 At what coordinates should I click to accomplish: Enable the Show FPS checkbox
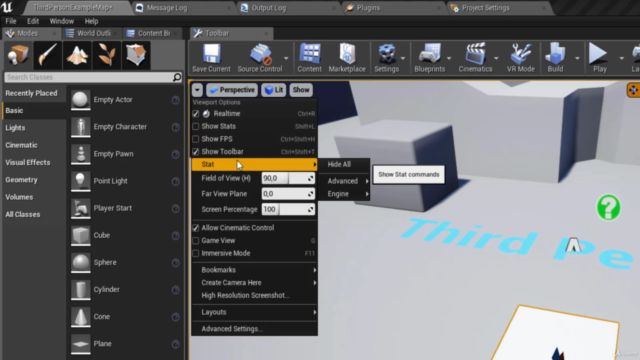click(196, 139)
